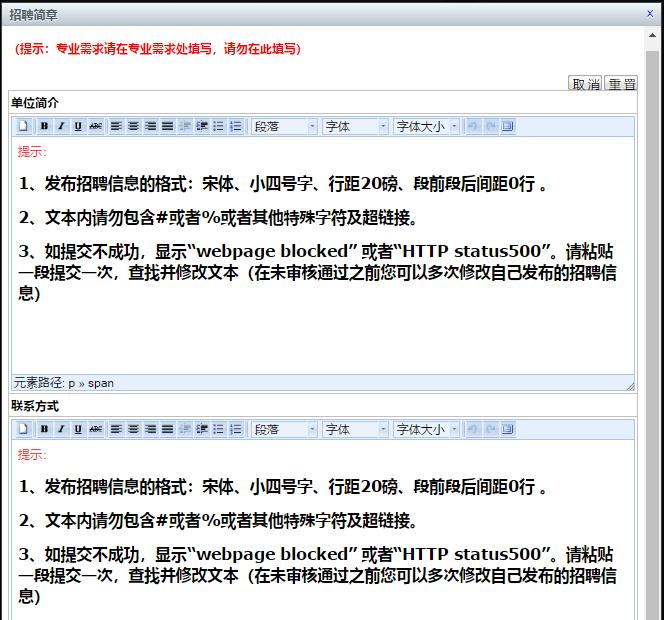This screenshot has width=664, height=620.
Task: Center-align text in the 单位简介 editor
Action: coord(134,126)
